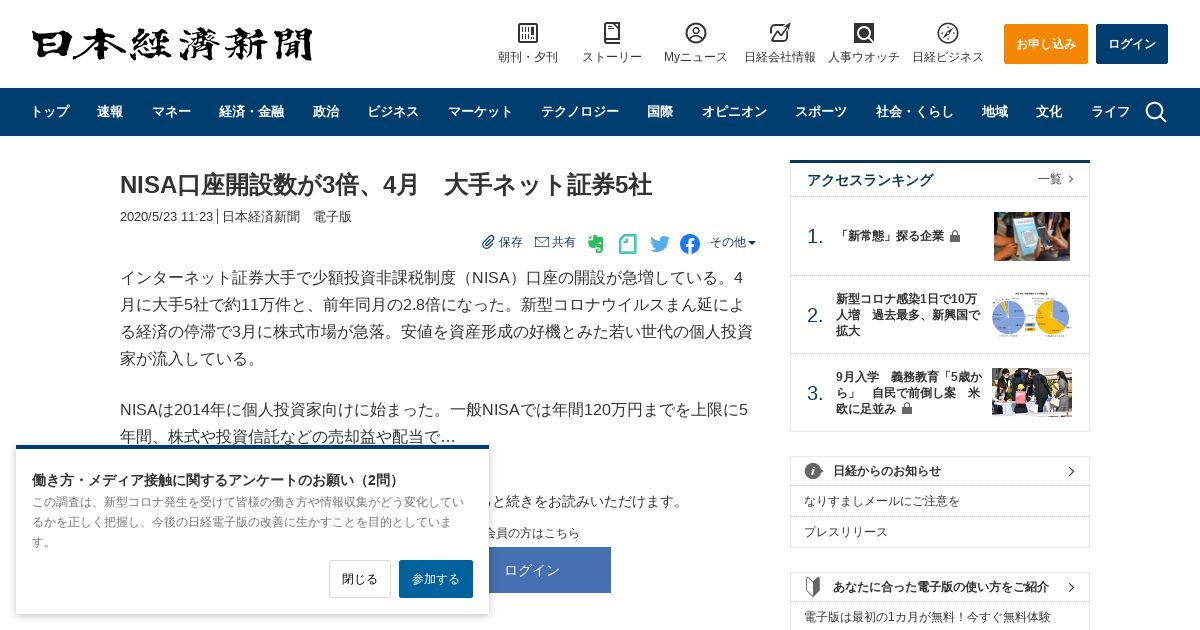Click the 日本経済新聞 logo
Image resolution: width=1200 pixels, height=630 pixels.
pos(172,44)
